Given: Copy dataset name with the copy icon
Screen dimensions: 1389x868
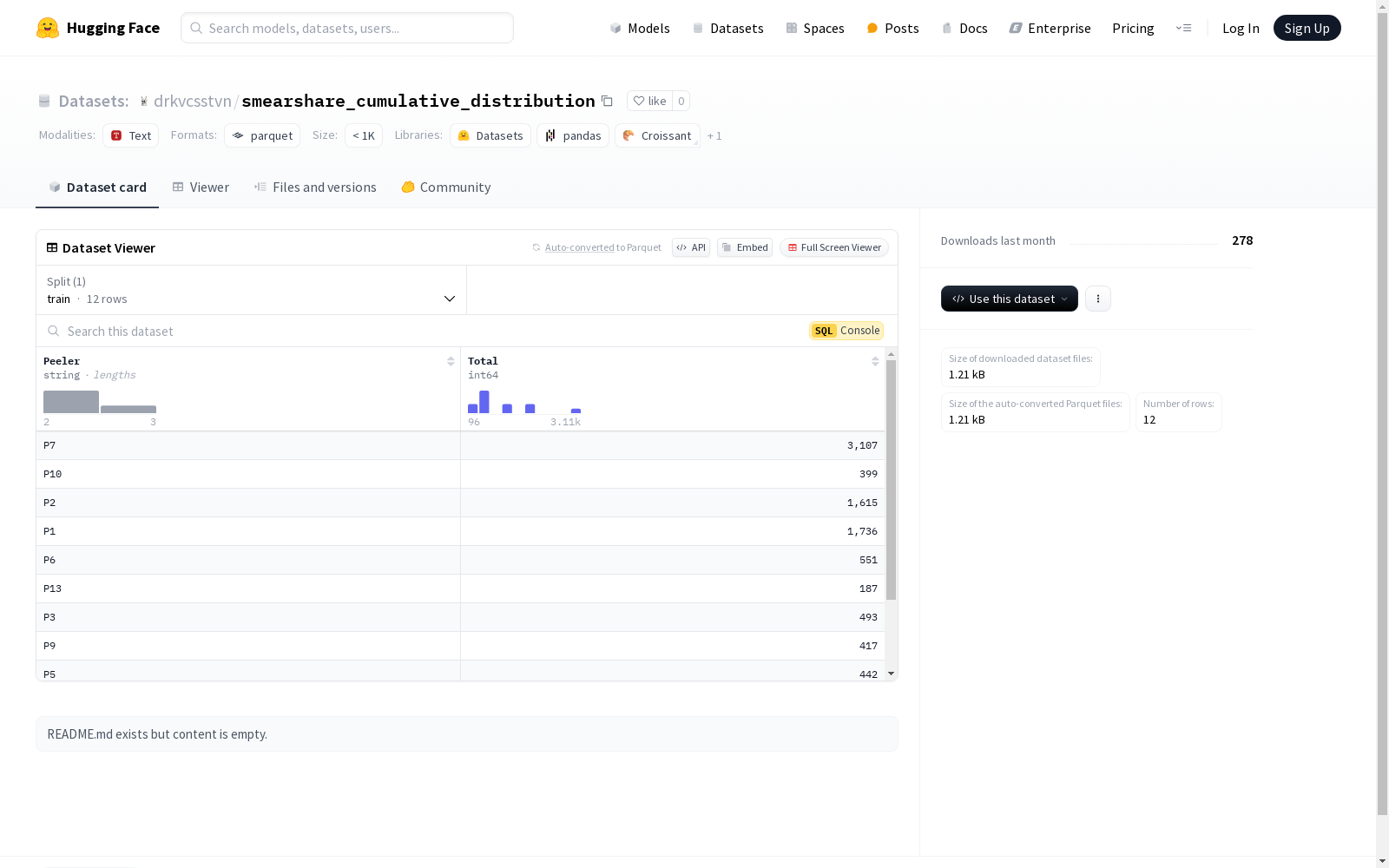Looking at the screenshot, I should pos(607,101).
